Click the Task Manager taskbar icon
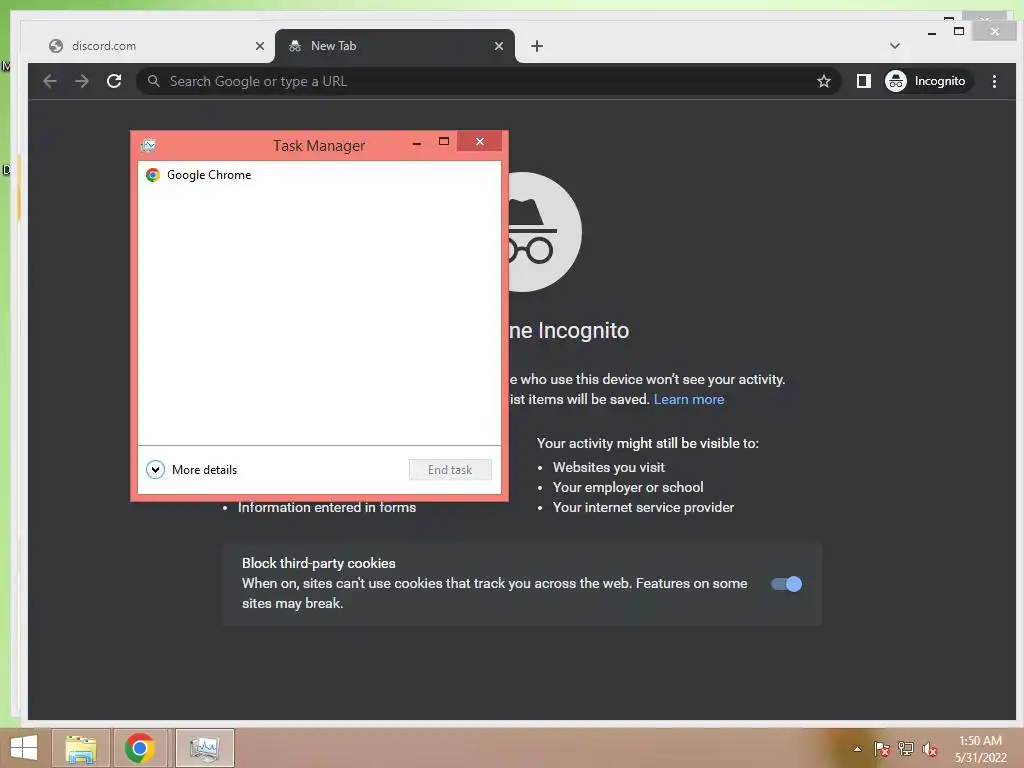 tap(204, 748)
